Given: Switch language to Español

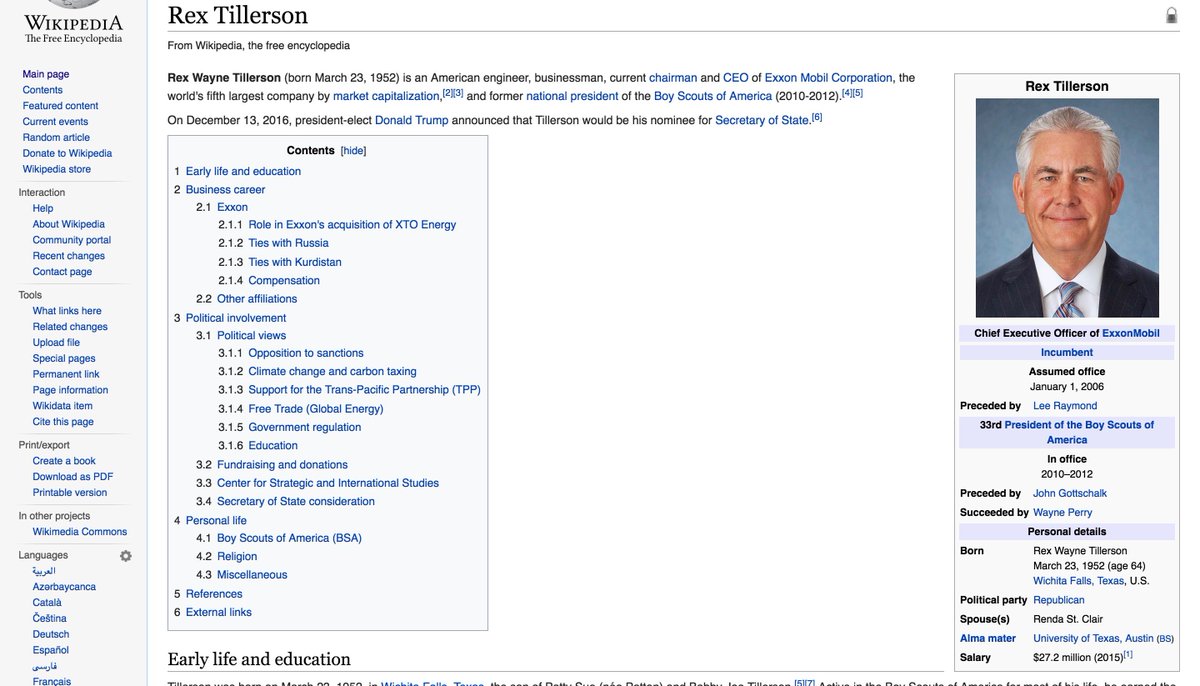Looking at the screenshot, I should 51,650.
